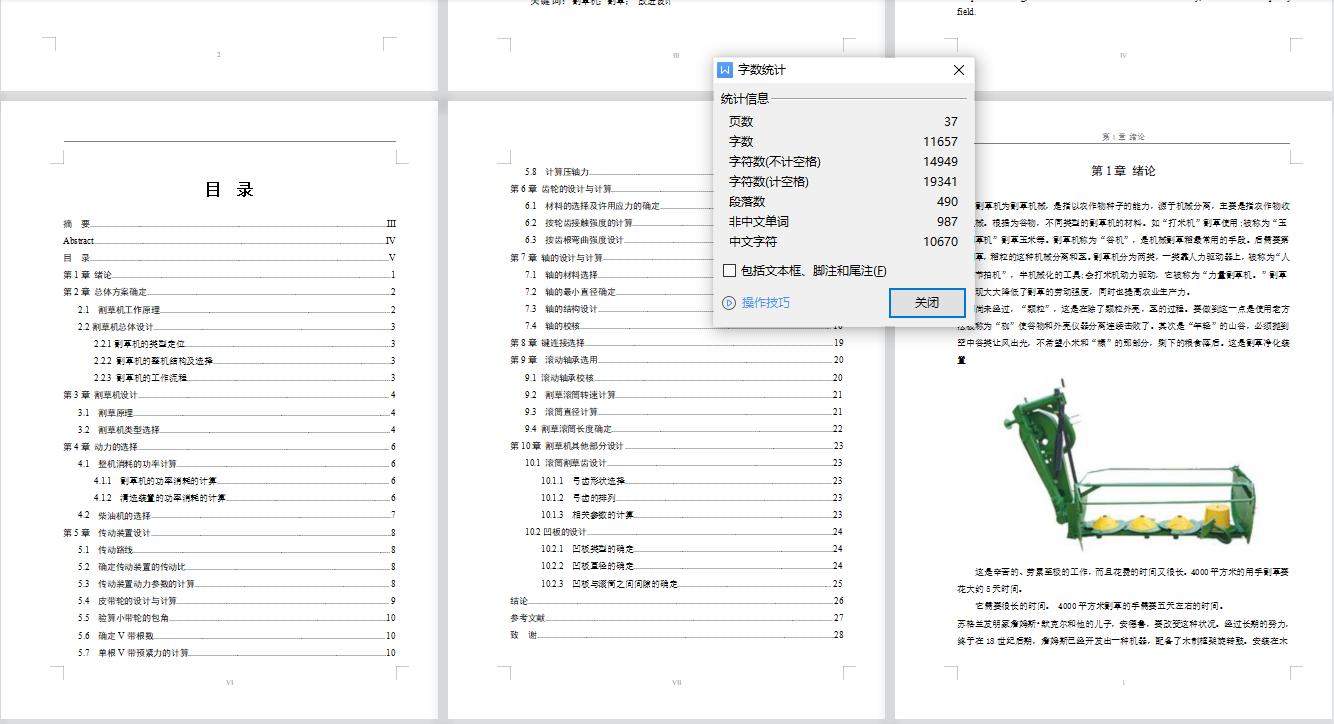
Task: Click the 非中文单词 value 987
Action: click(x=947, y=221)
